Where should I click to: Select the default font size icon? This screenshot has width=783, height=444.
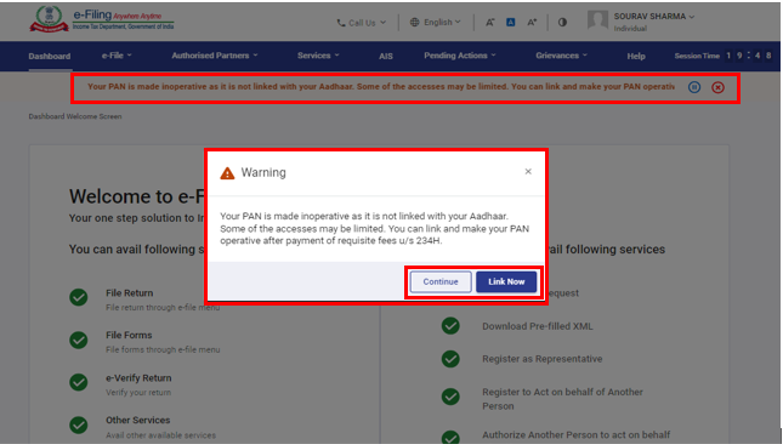pos(510,22)
